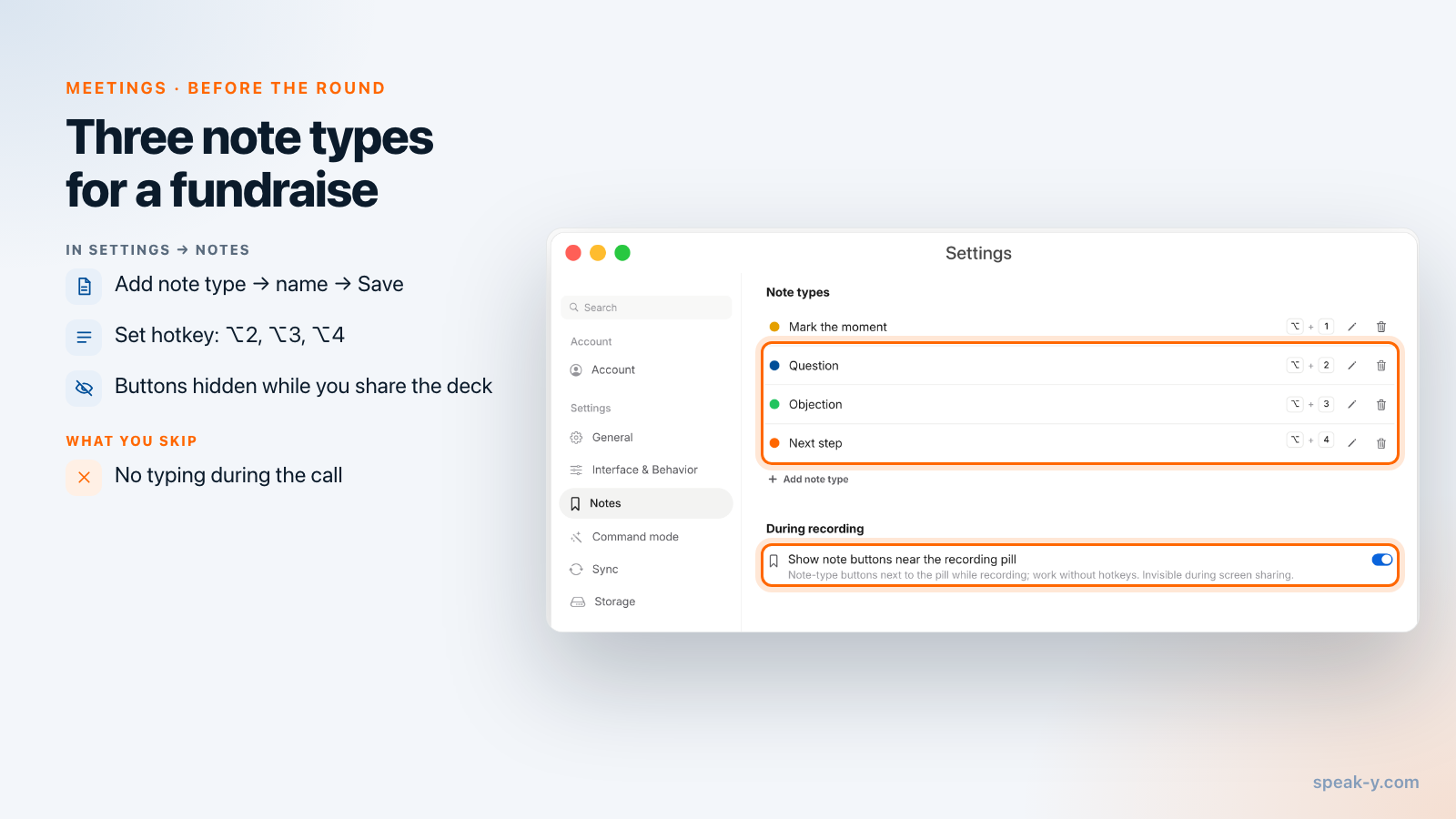Click the search magnifier icon in Settings
This screenshot has height=819, width=1456.
(574, 308)
